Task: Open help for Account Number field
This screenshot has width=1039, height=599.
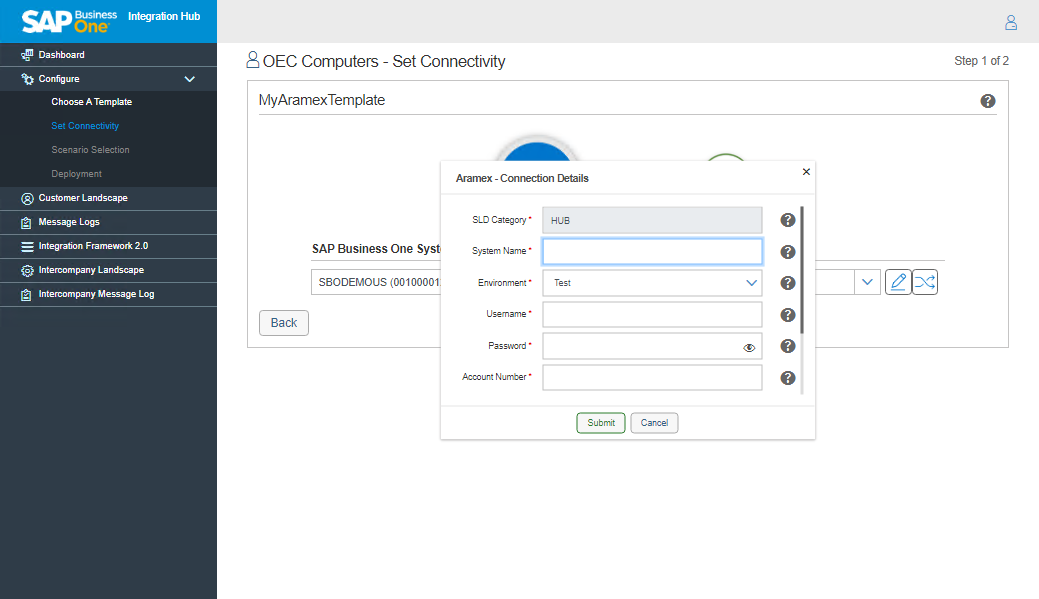Action: pyautogui.click(x=788, y=378)
